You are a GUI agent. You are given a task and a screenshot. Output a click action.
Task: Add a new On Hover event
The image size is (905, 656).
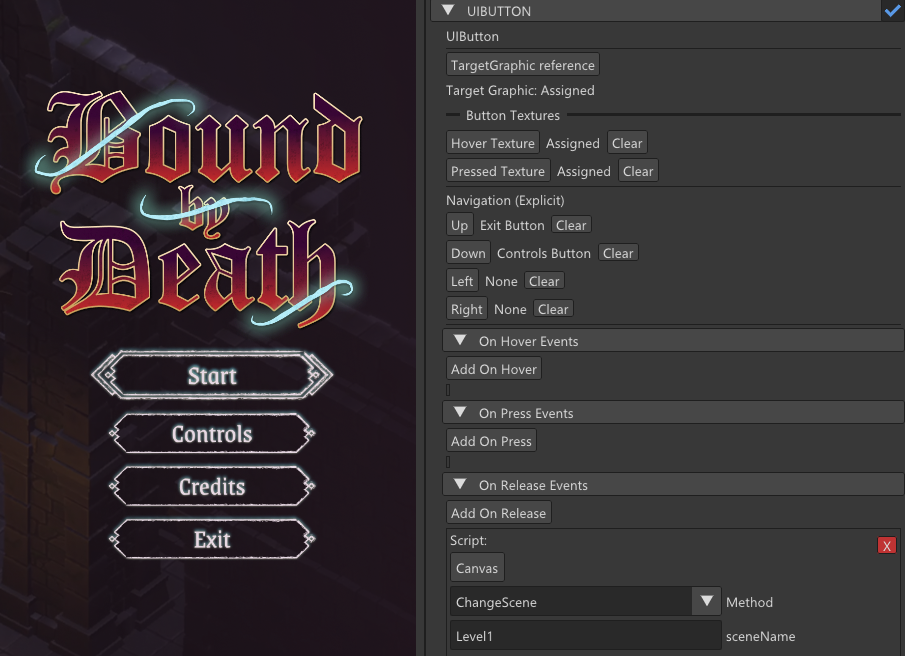click(x=493, y=369)
